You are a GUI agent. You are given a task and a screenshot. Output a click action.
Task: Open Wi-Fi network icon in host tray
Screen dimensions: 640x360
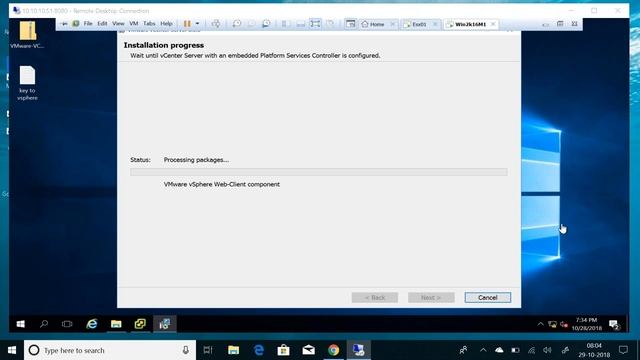point(531,350)
